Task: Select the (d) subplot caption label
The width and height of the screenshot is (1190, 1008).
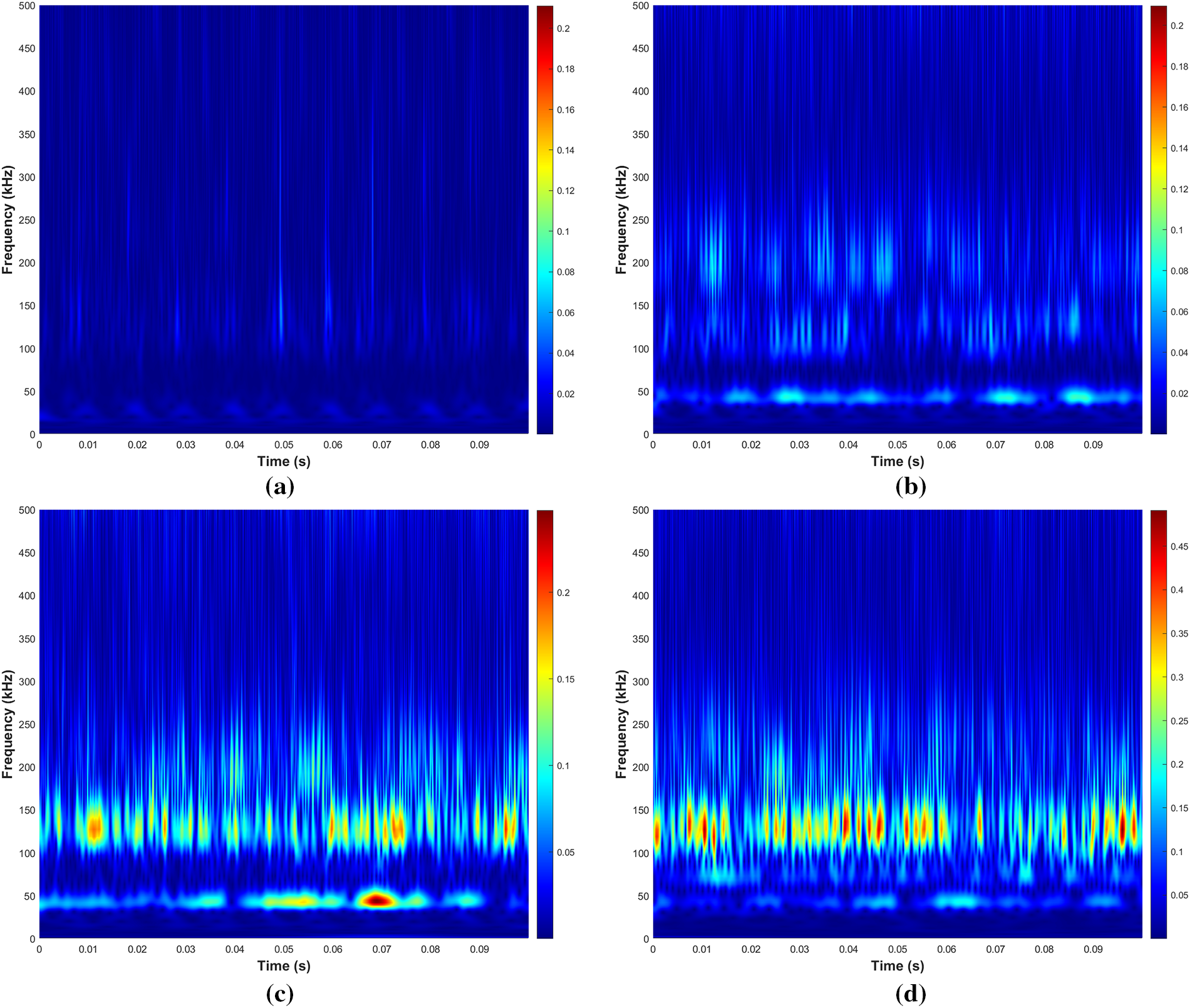Action: point(911,994)
